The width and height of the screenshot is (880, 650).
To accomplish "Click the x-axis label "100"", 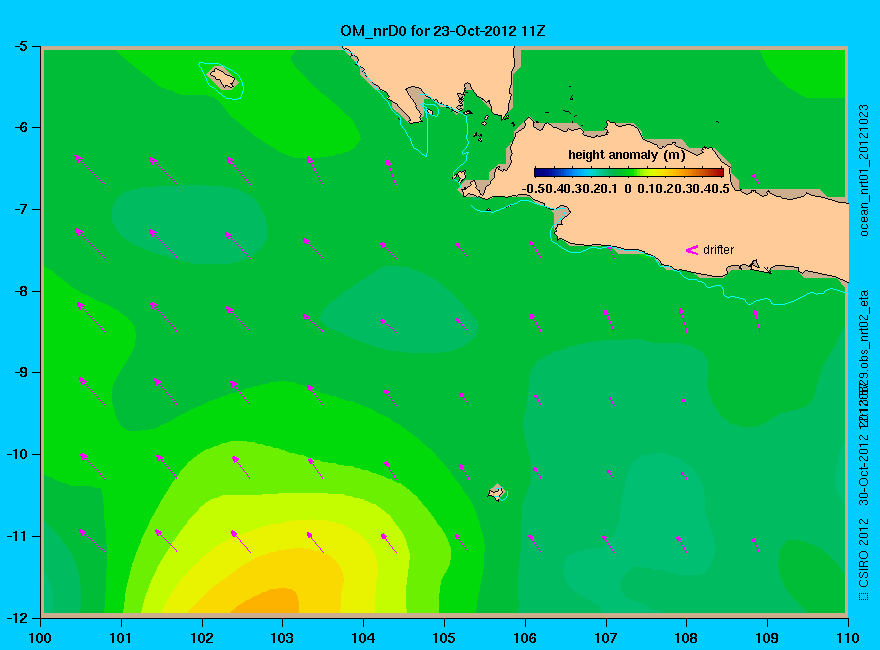I will click(x=40, y=638).
